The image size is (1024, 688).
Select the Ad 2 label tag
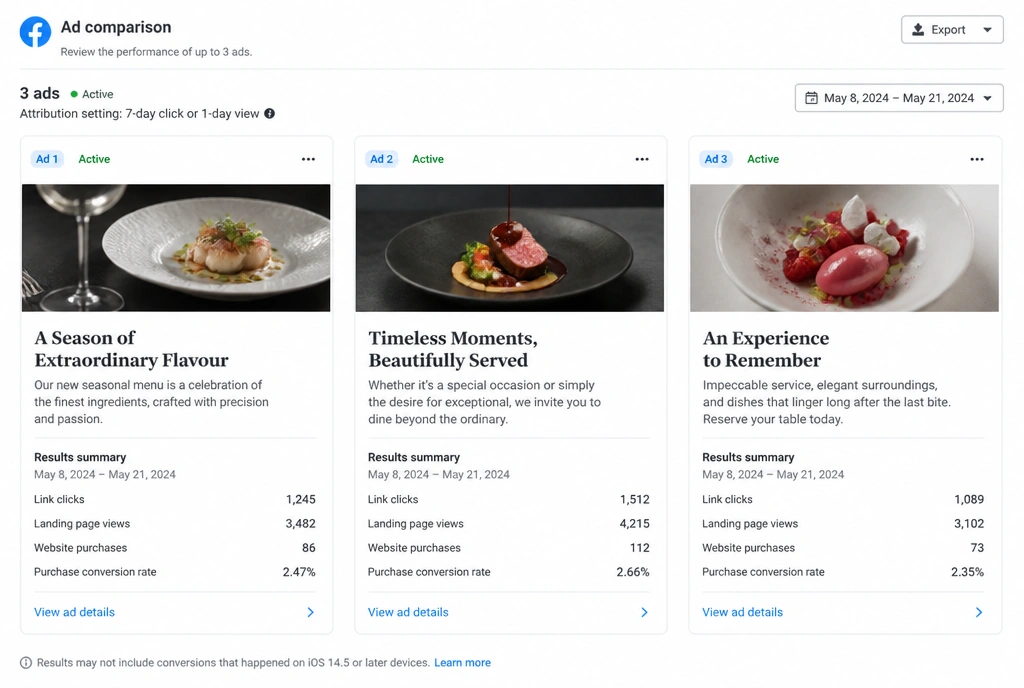click(381, 159)
